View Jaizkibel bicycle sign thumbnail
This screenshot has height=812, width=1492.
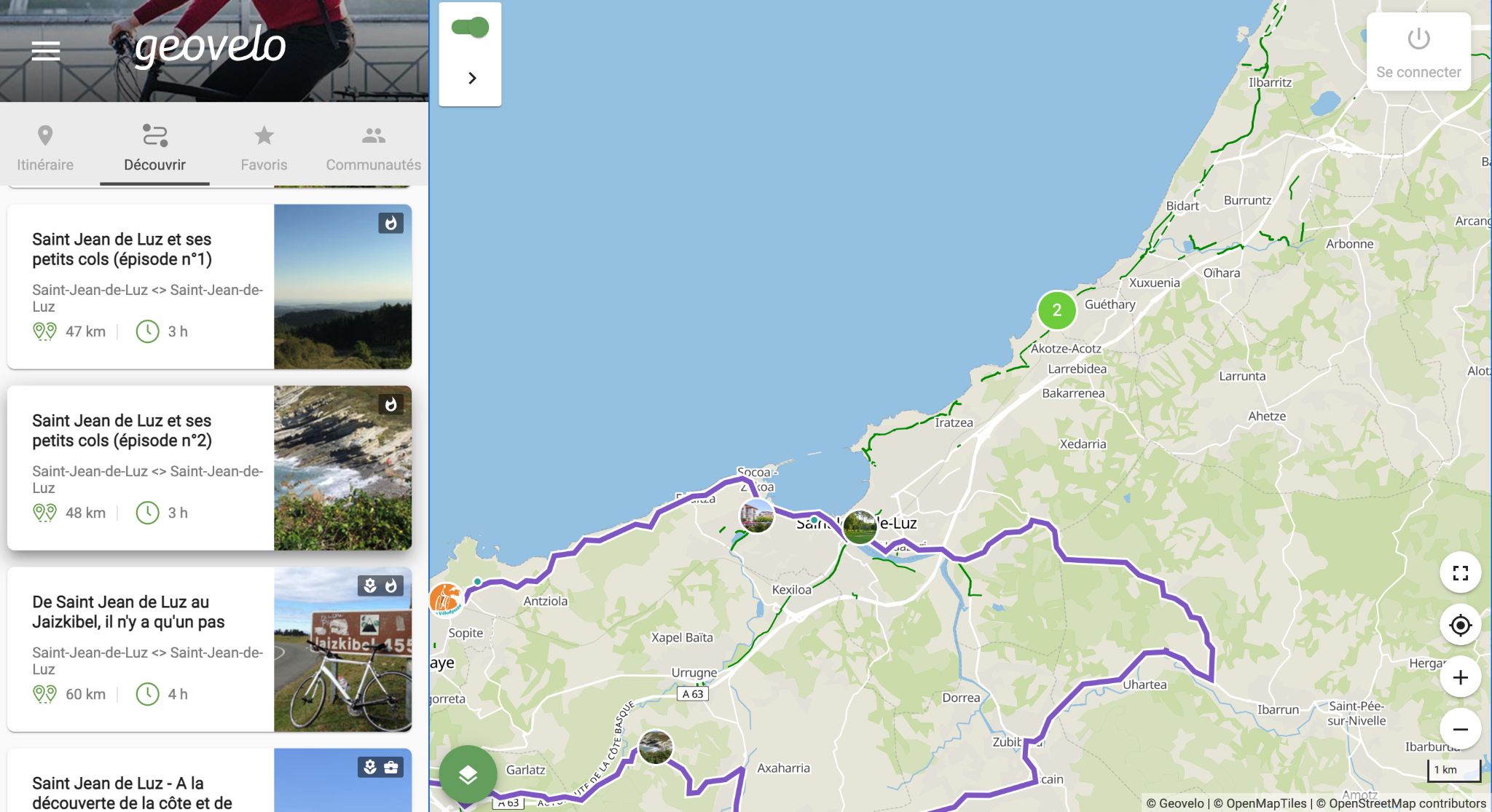[342, 649]
